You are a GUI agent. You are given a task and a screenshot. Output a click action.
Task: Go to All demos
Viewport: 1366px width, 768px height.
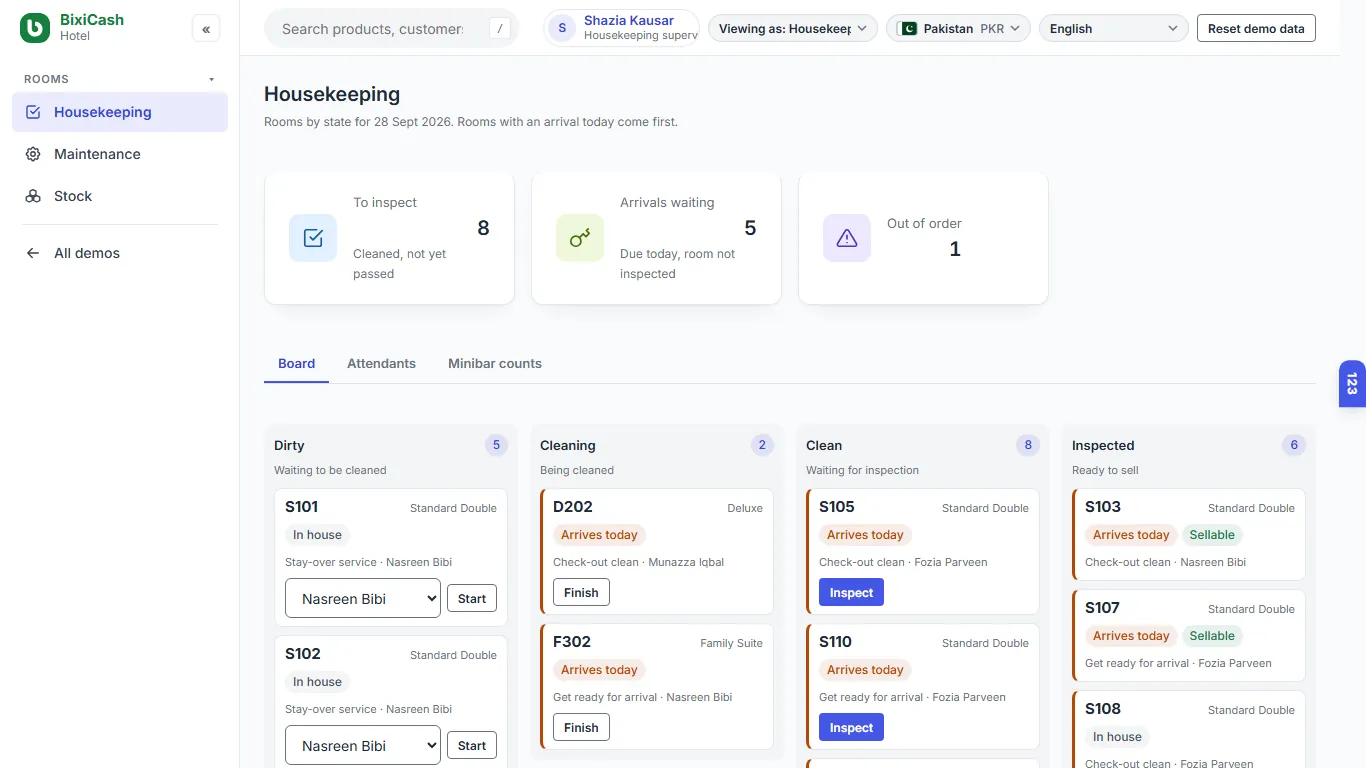(x=120, y=253)
